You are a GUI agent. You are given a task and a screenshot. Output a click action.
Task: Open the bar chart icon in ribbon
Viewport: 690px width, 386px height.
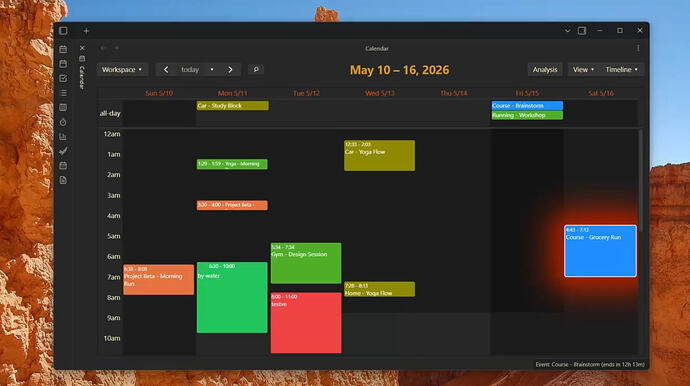[x=63, y=136]
